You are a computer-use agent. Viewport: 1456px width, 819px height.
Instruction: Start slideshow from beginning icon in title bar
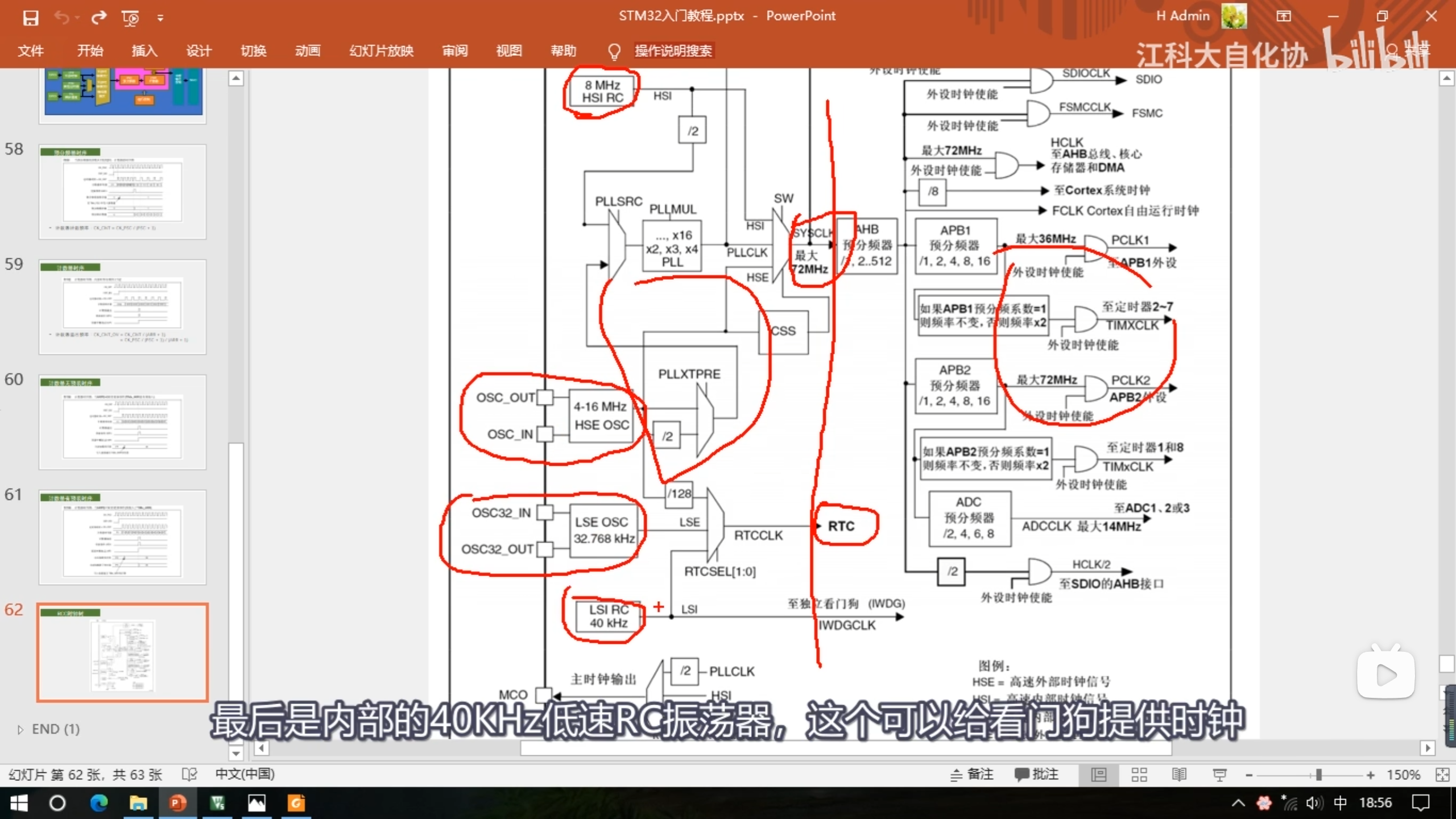click(x=130, y=18)
